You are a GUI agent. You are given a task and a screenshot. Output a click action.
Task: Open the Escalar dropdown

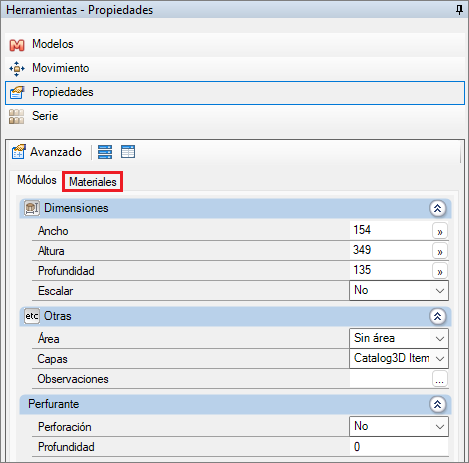click(399, 290)
